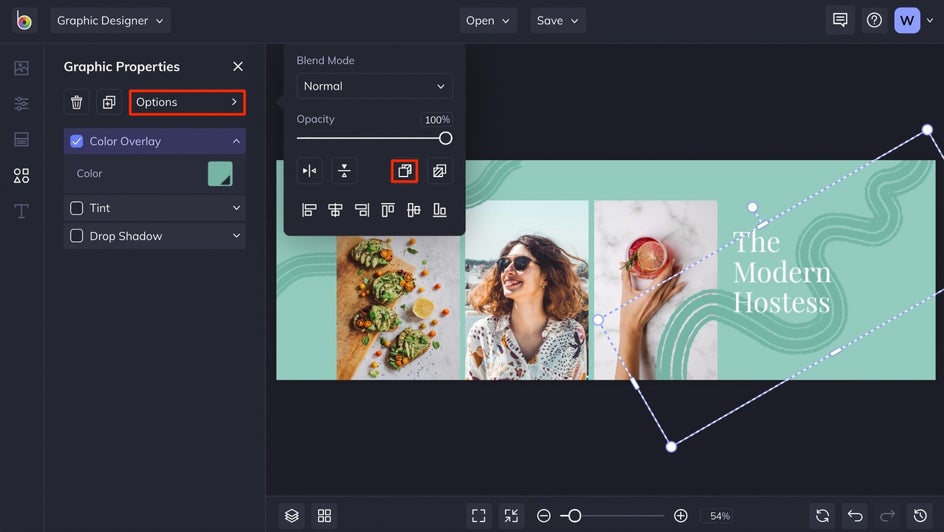The height and width of the screenshot is (532, 944).
Task: Click the Color Overlay color swatch
Action: 220,174
